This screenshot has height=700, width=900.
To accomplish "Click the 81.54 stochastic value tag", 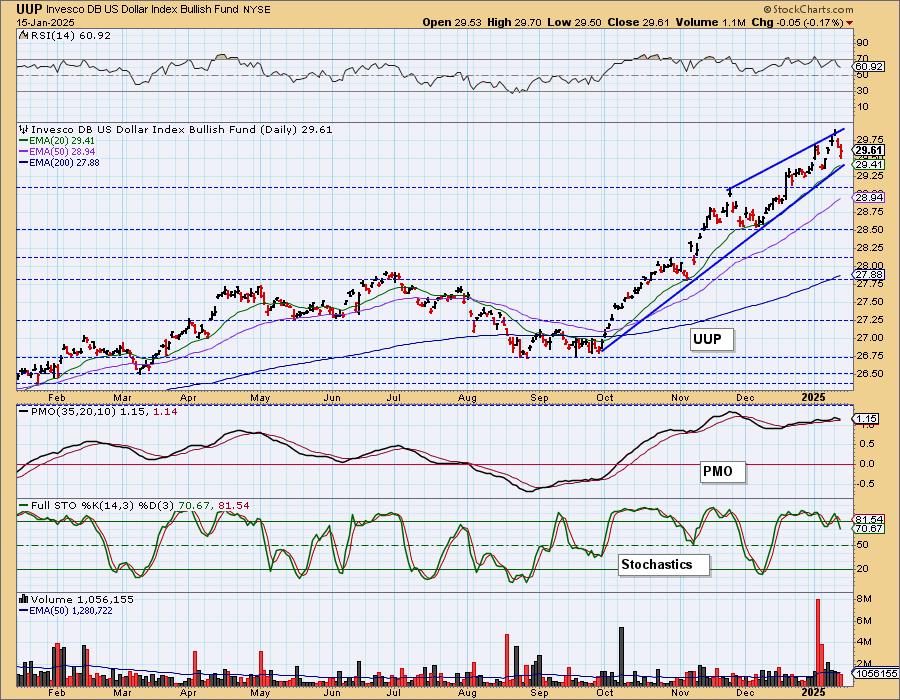I will click(869, 519).
